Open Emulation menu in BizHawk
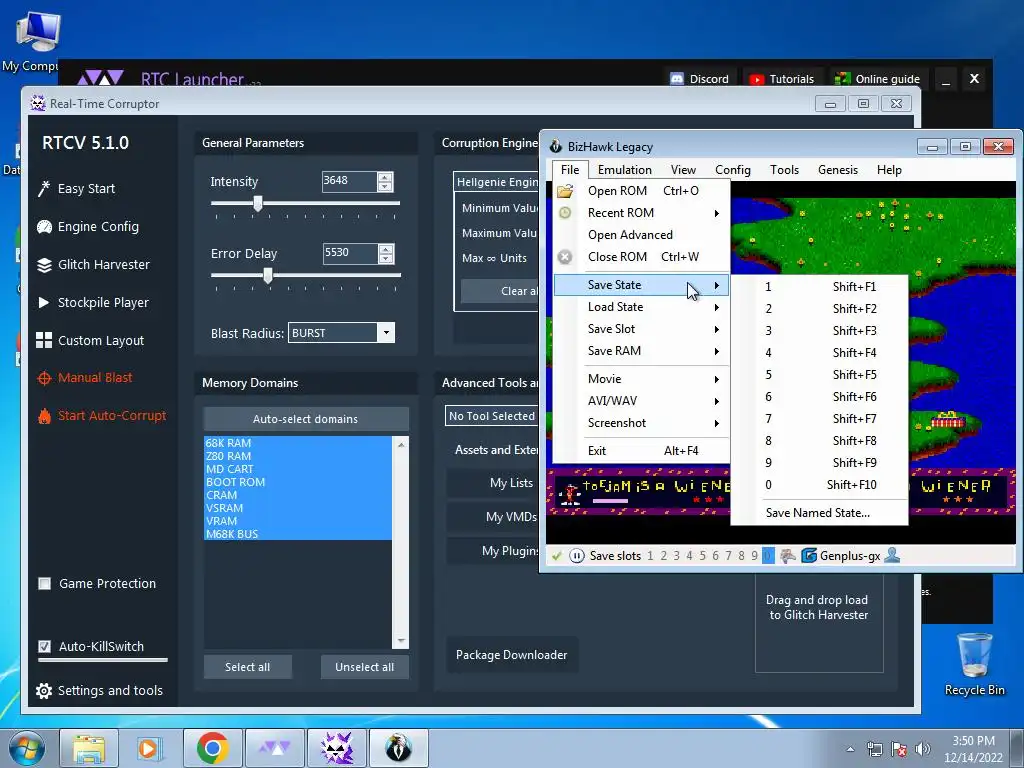The height and width of the screenshot is (768, 1024). pyautogui.click(x=624, y=170)
